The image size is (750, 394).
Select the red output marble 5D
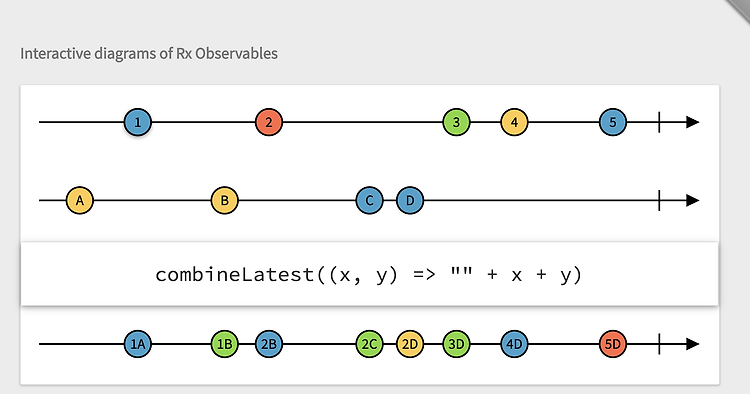pos(613,344)
